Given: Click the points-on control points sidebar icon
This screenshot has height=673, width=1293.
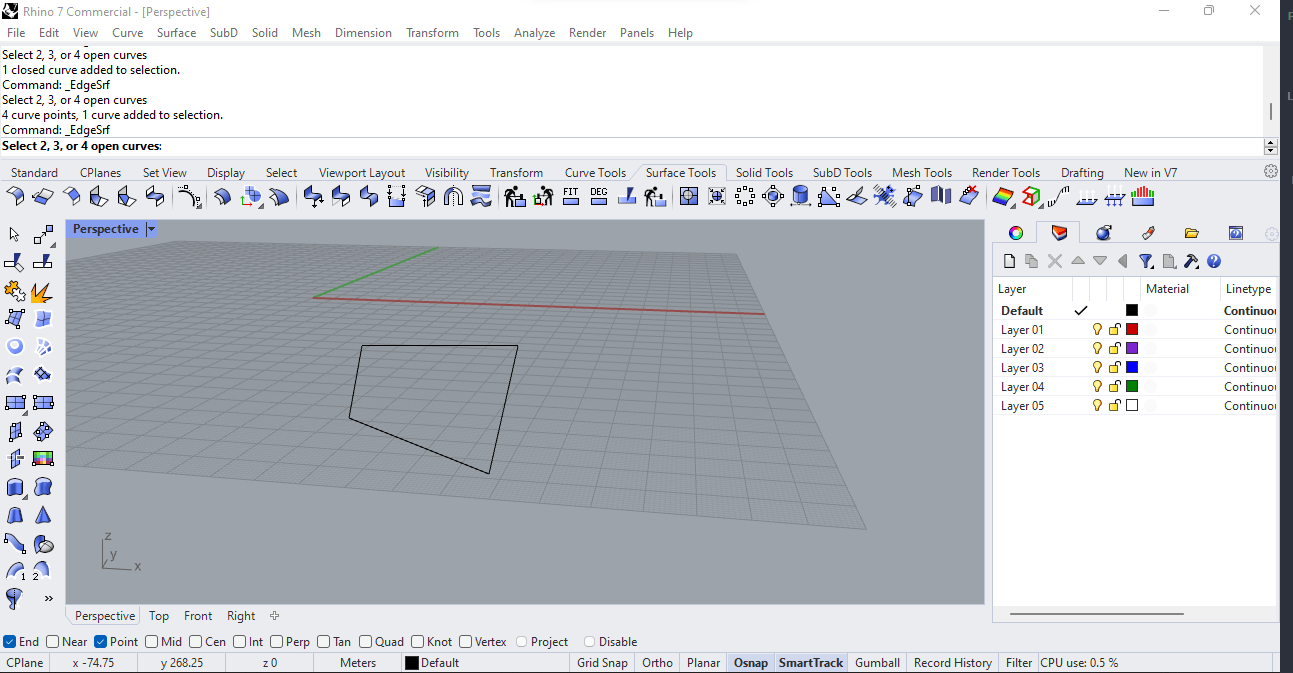Looking at the screenshot, I should [x=43, y=235].
